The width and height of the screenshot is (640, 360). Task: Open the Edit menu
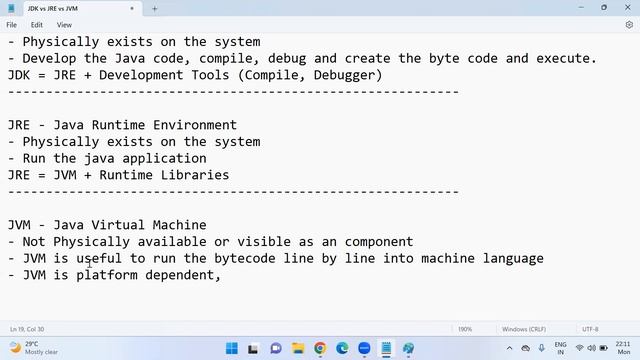[37, 25]
